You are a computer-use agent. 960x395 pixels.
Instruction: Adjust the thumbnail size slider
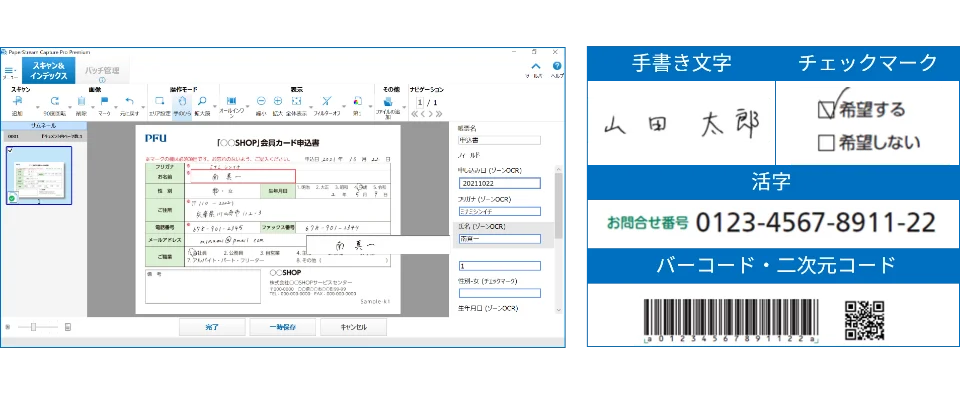click(34, 327)
